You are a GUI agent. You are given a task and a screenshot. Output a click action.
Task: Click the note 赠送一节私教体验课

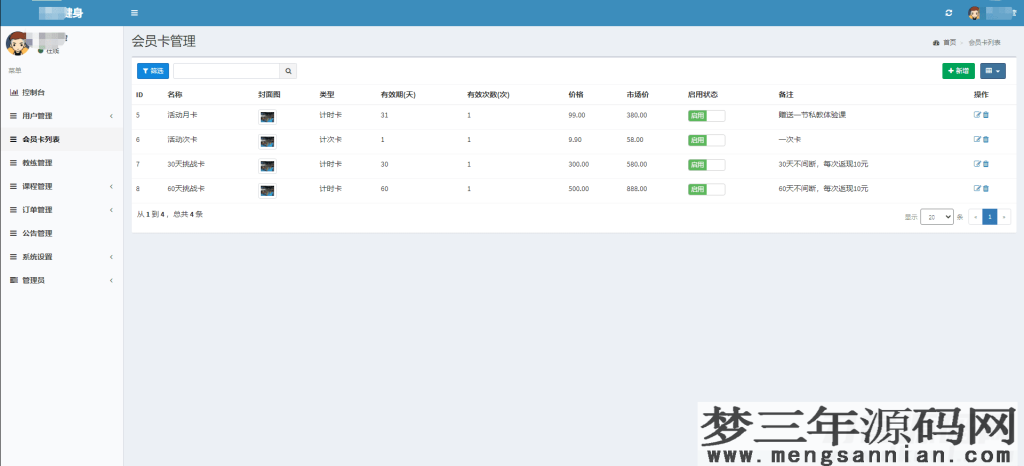[812, 115]
